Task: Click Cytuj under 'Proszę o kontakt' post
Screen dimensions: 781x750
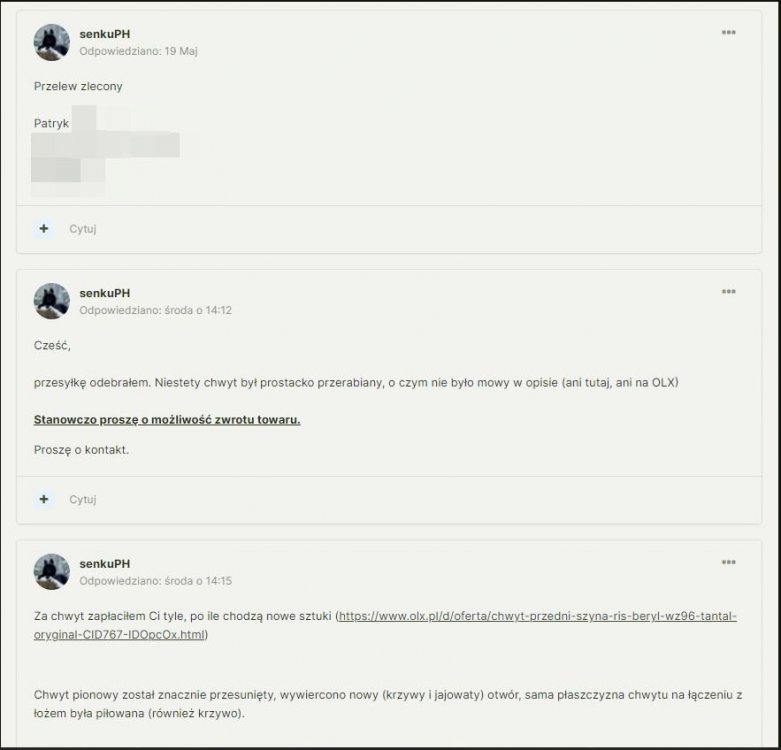Action: [83, 500]
